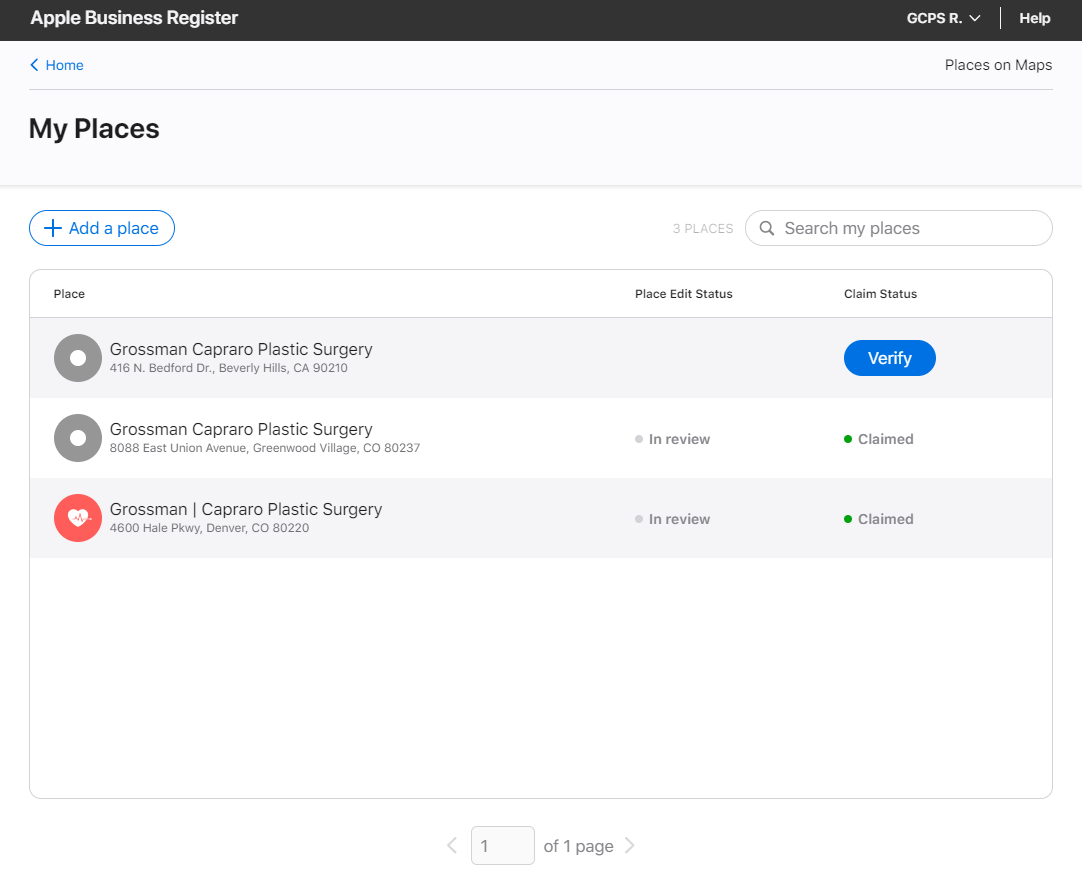Expand the GCPS R. account dropdown
The height and width of the screenshot is (881, 1082).
click(943, 19)
